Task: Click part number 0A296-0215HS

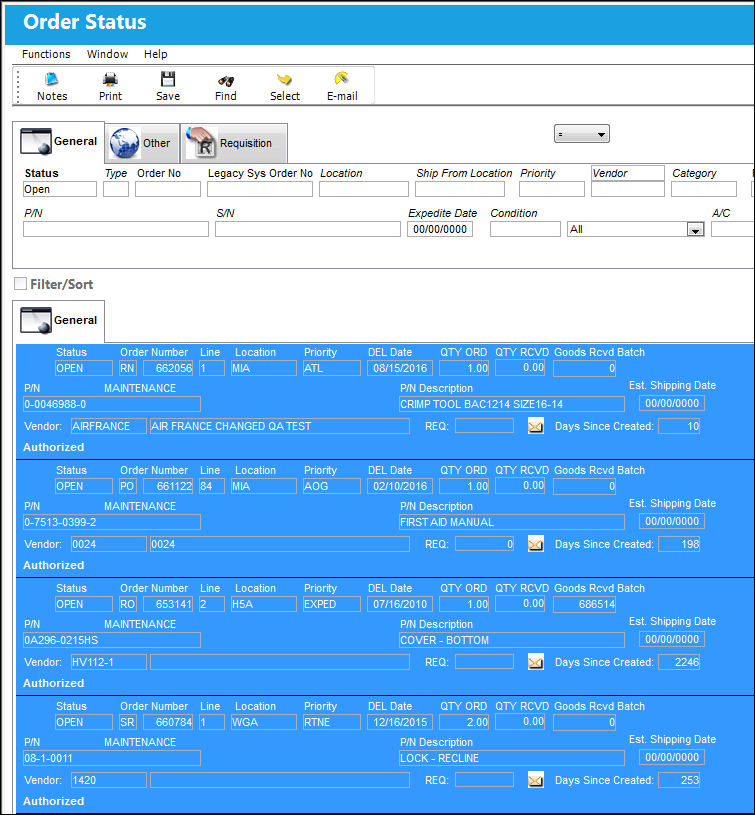Action: [x=112, y=640]
